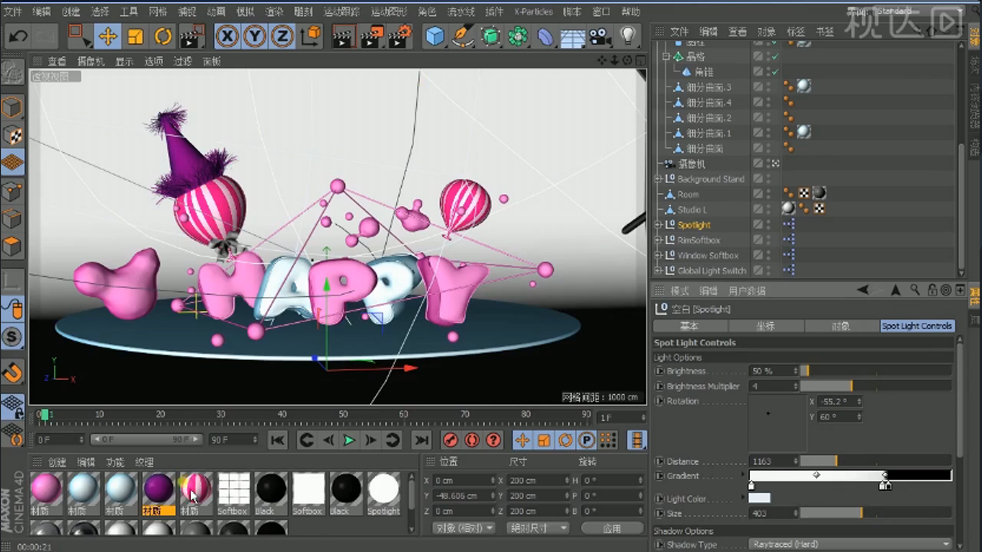
Task: Toggle layer checkbox for RimSoftbox row
Action: tap(758, 240)
